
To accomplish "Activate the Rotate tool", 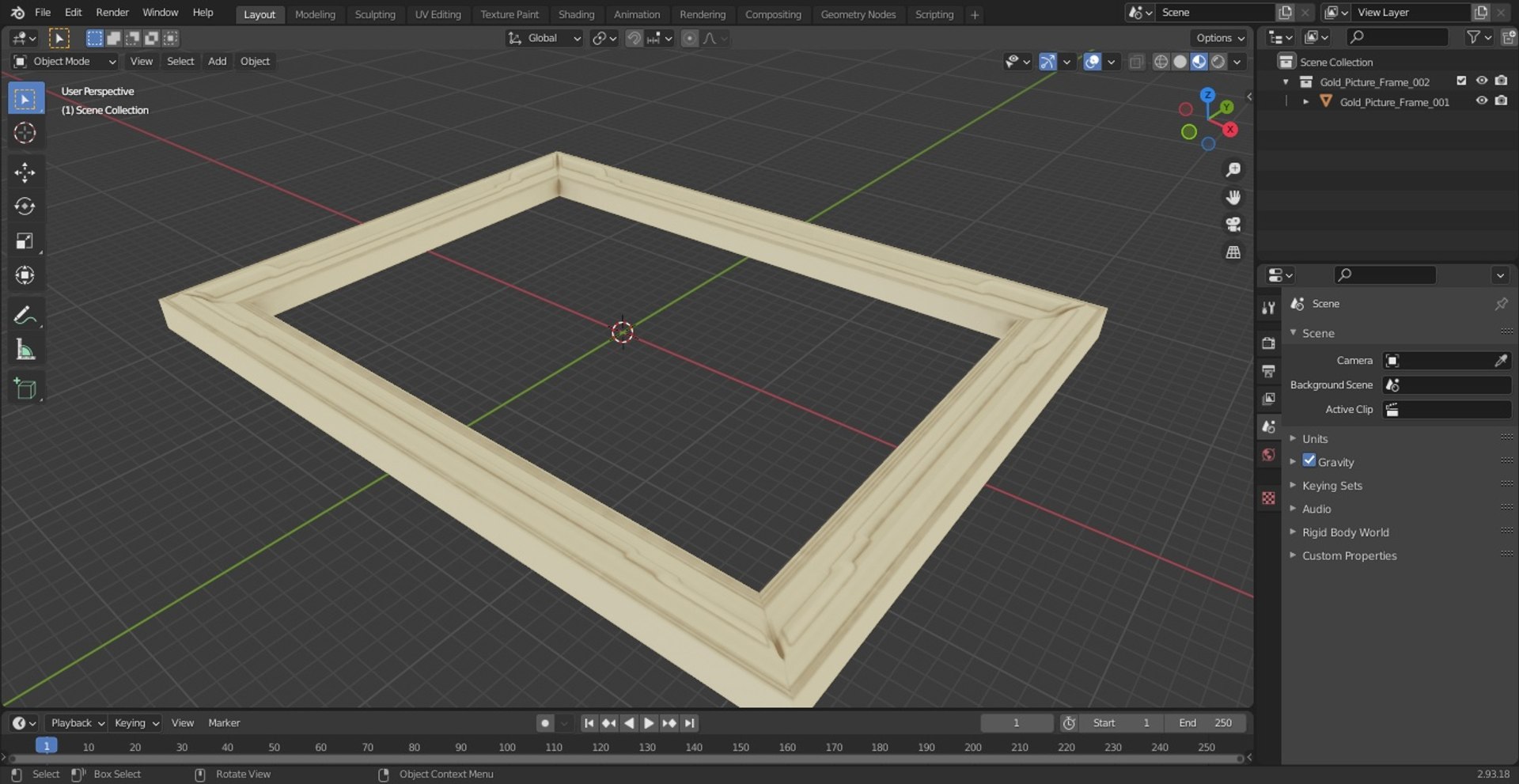I will coord(25,206).
